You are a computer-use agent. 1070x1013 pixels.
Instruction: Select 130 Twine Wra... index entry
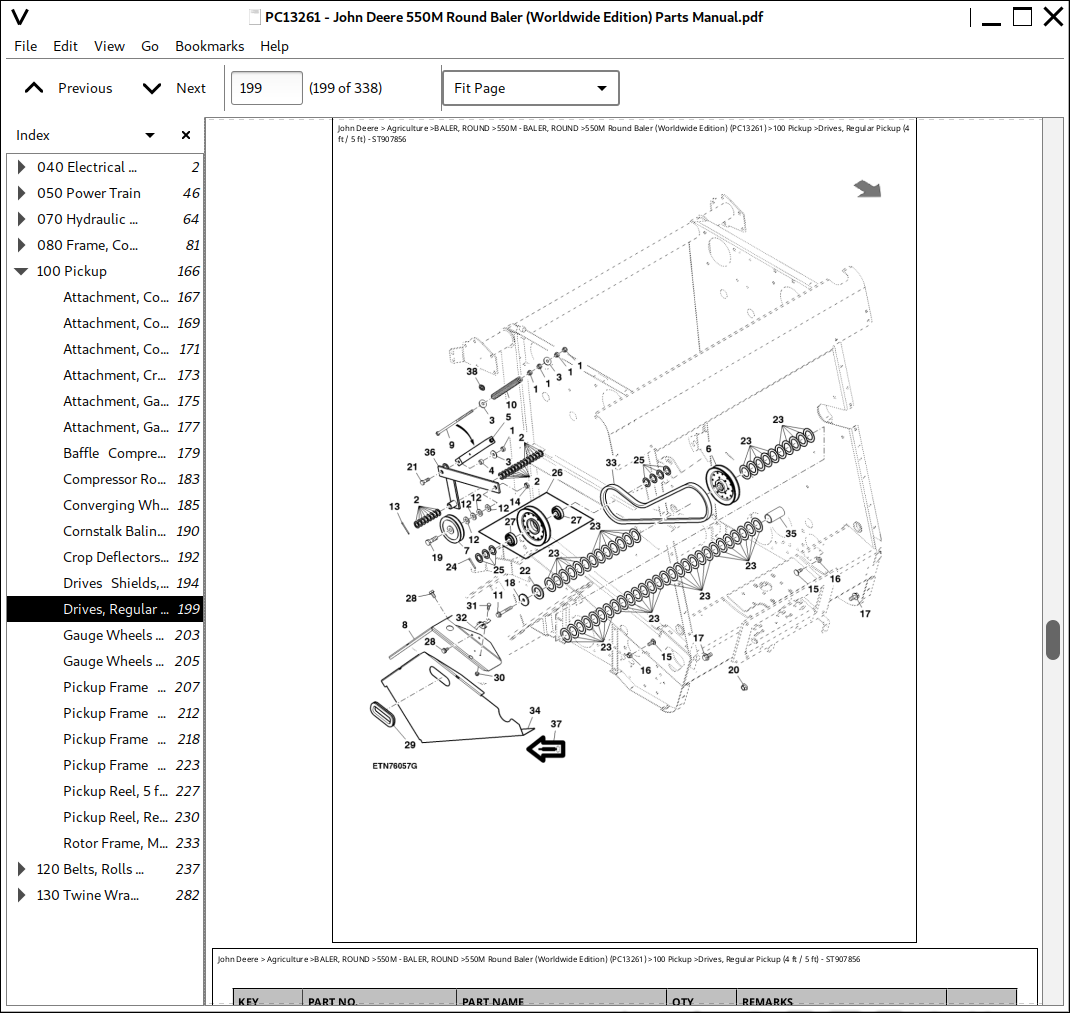pos(105,895)
